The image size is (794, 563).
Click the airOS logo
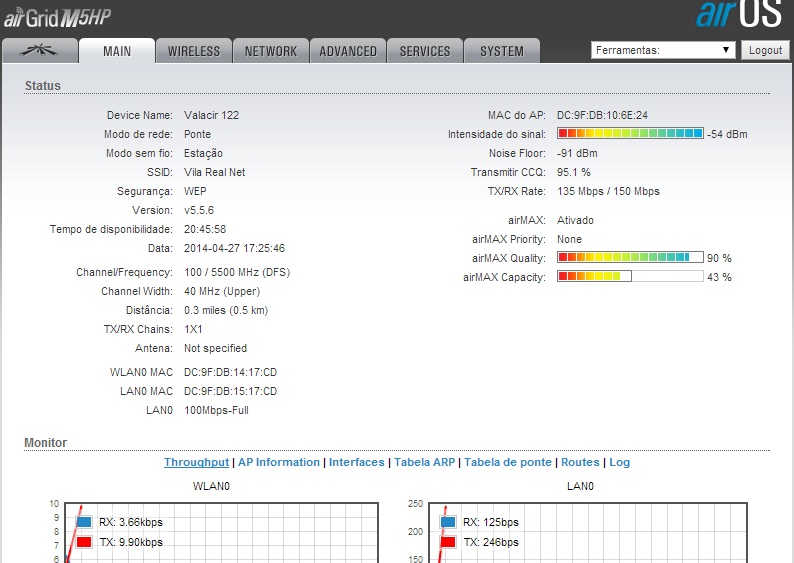click(x=739, y=14)
